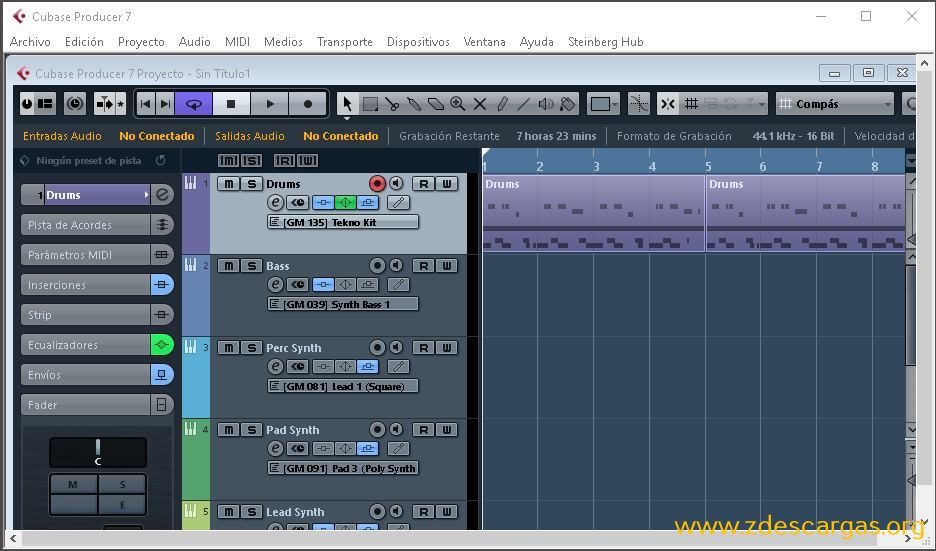
Task: Open Perc Synth program GM 081 Lead 1
Action: 343,386
